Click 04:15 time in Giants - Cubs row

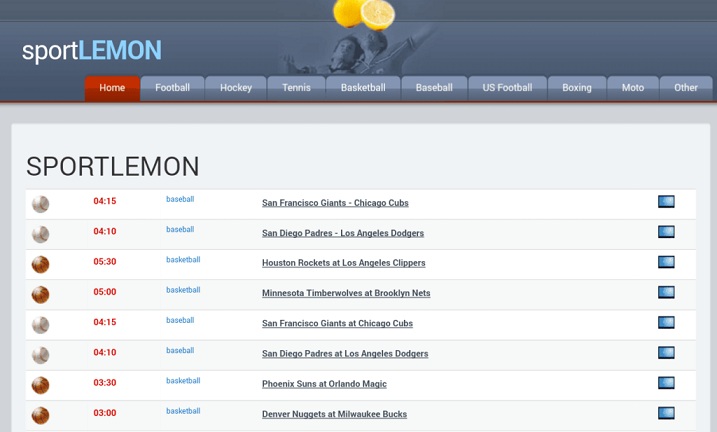105,201
